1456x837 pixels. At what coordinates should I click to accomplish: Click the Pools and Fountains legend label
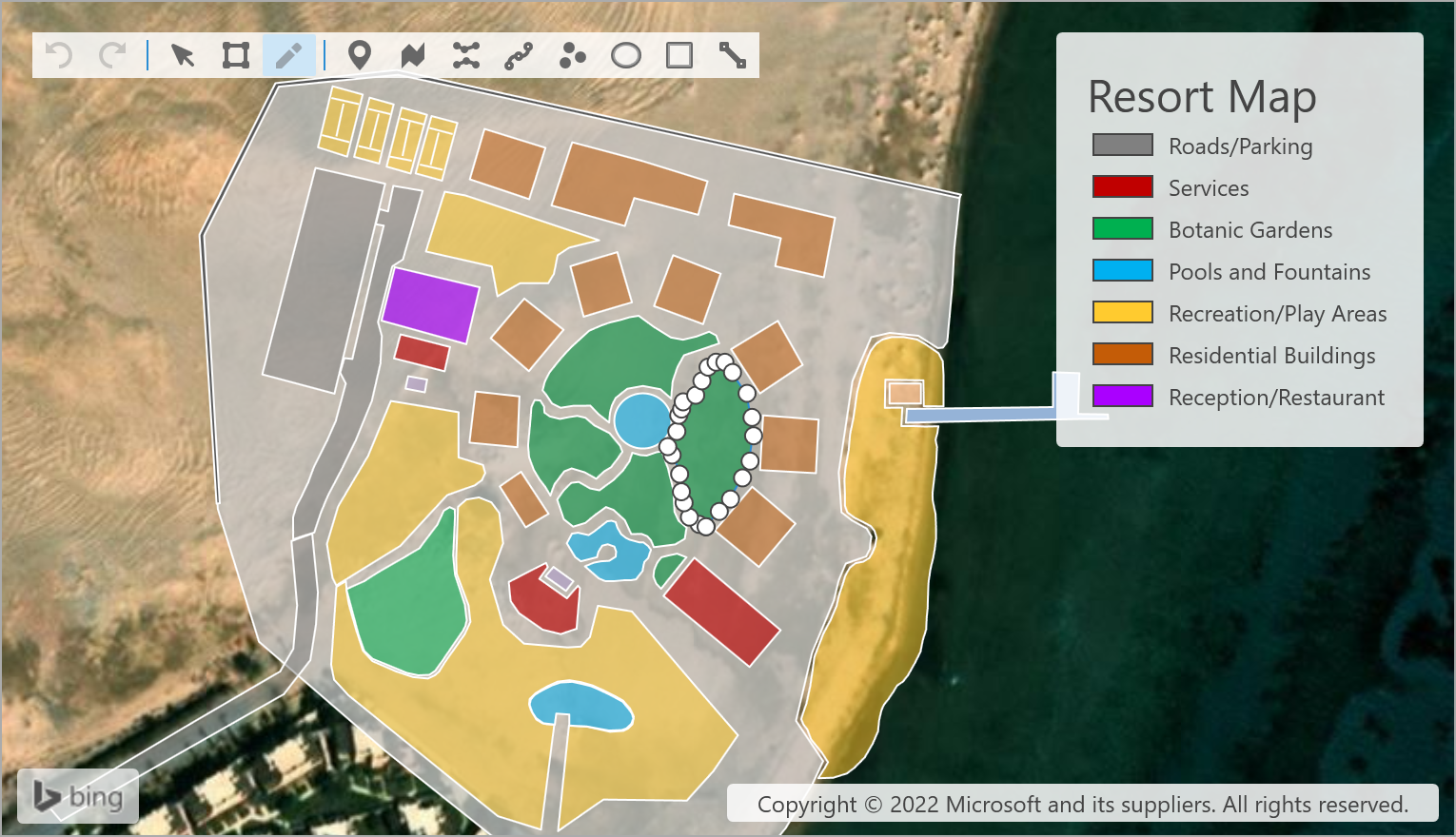[1269, 272]
